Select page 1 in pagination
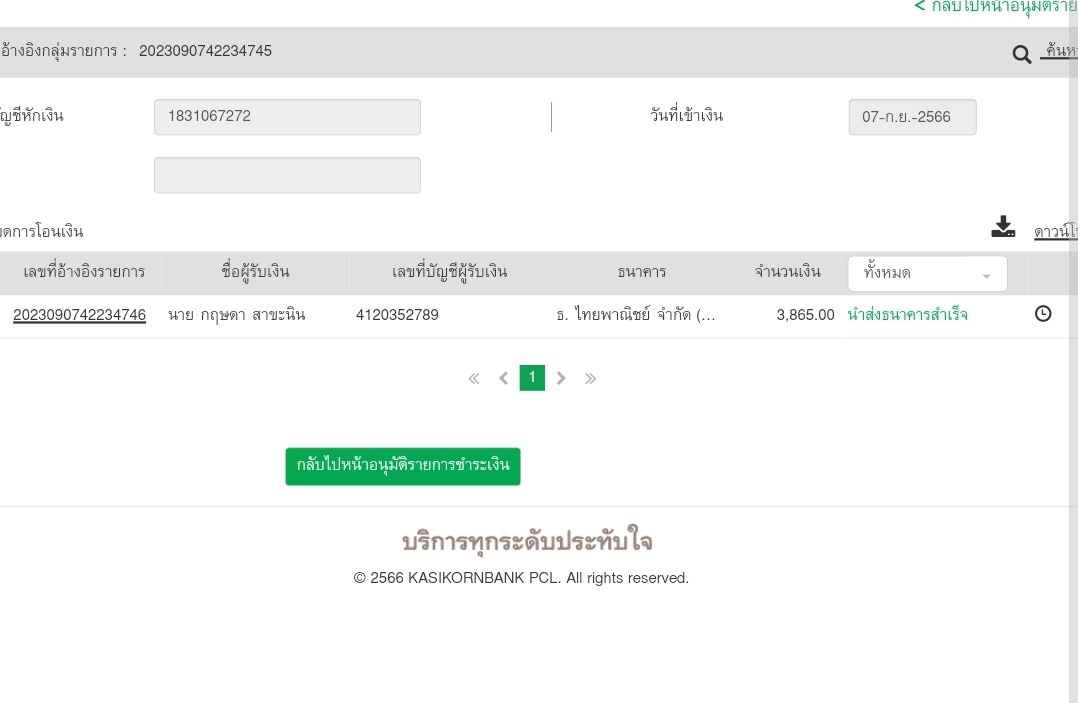1078x703 pixels. tap(532, 378)
